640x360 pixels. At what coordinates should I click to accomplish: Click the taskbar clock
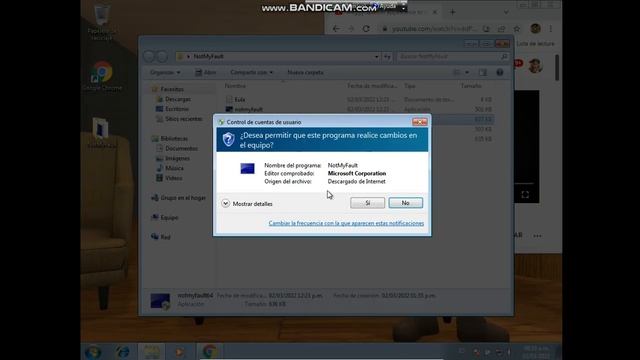point(536,352)
